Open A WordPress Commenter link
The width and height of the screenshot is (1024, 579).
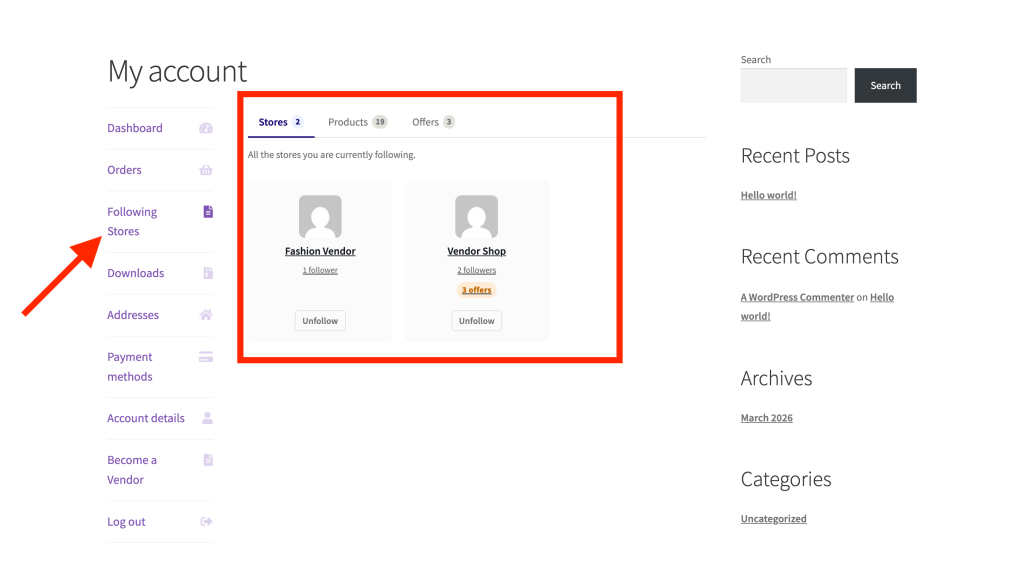click(797, 297)
